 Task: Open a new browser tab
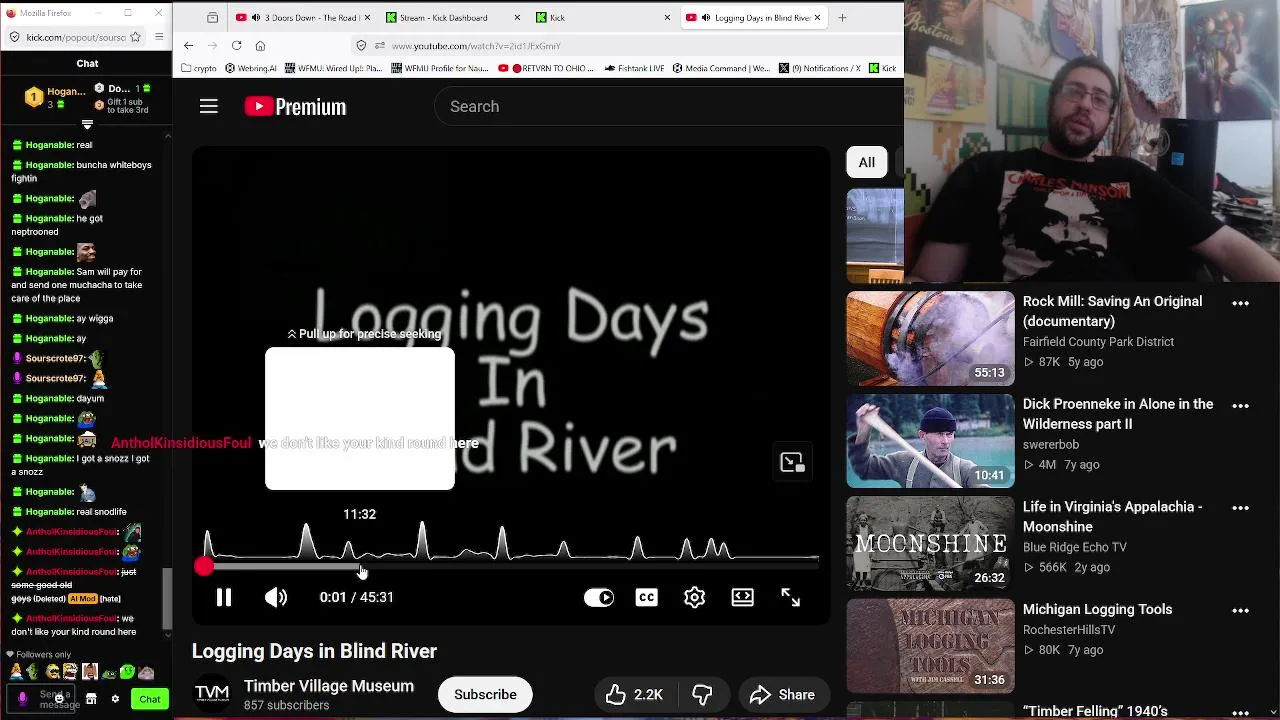(842, 17)
